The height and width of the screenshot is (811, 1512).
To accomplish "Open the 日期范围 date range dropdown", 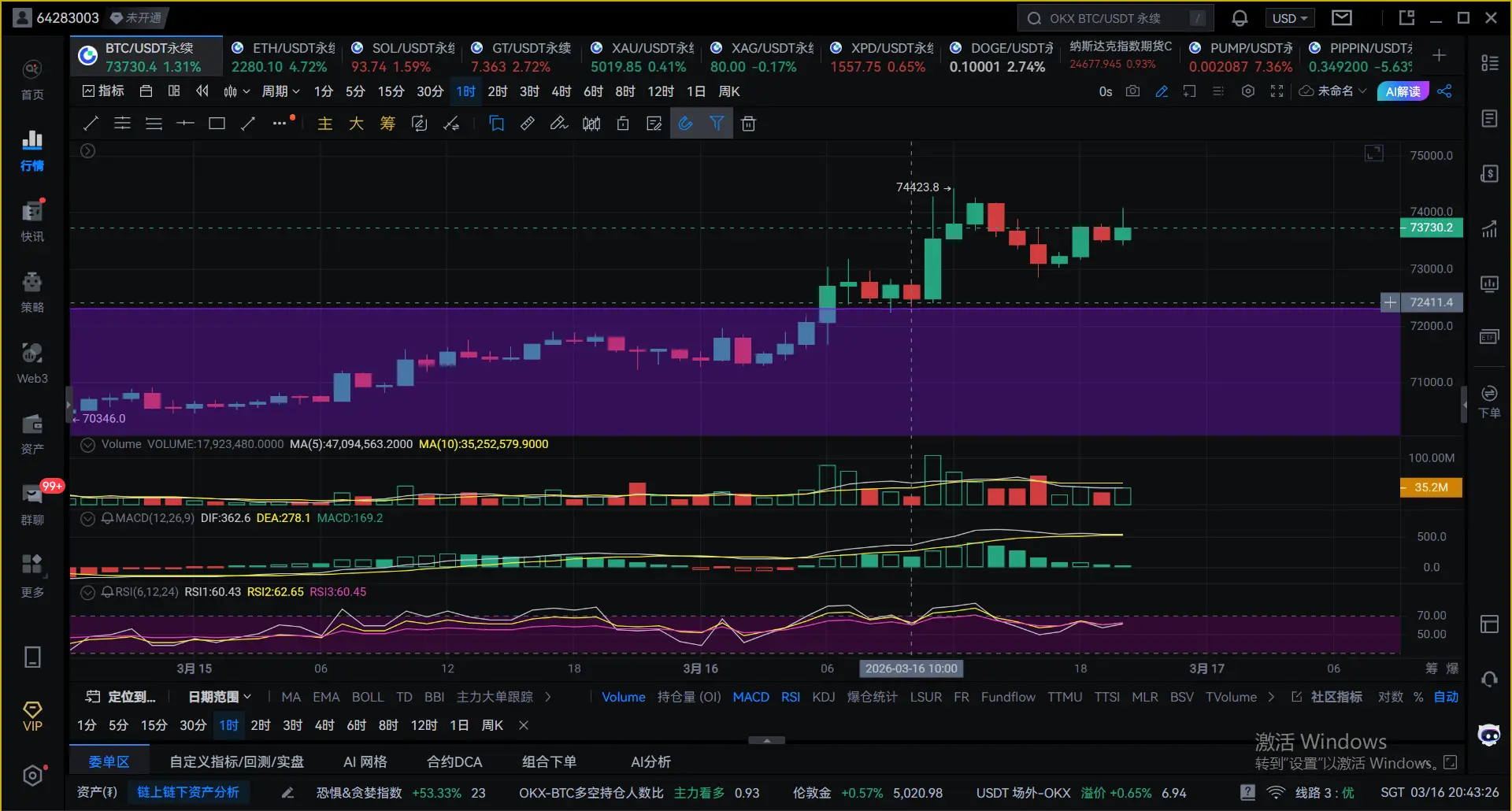I will coord(220,697).
